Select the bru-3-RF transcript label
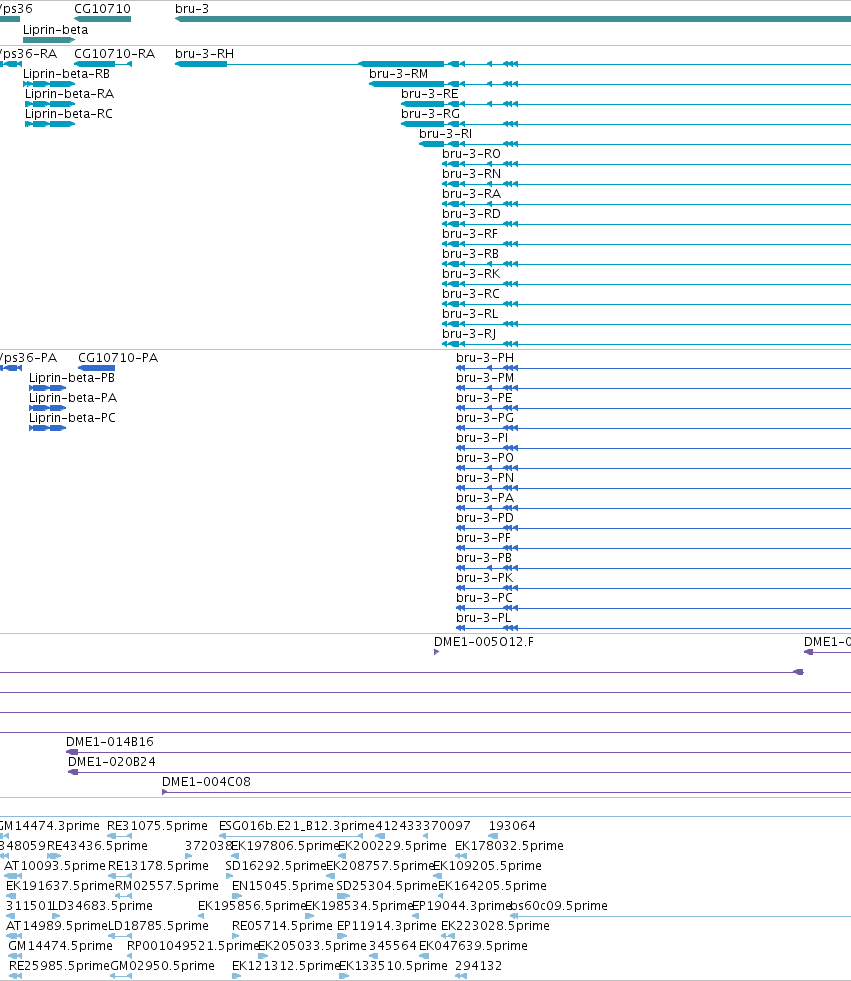The width and height of the screenshot is (851, 981). pyautogui.click(x=471, y=234)
